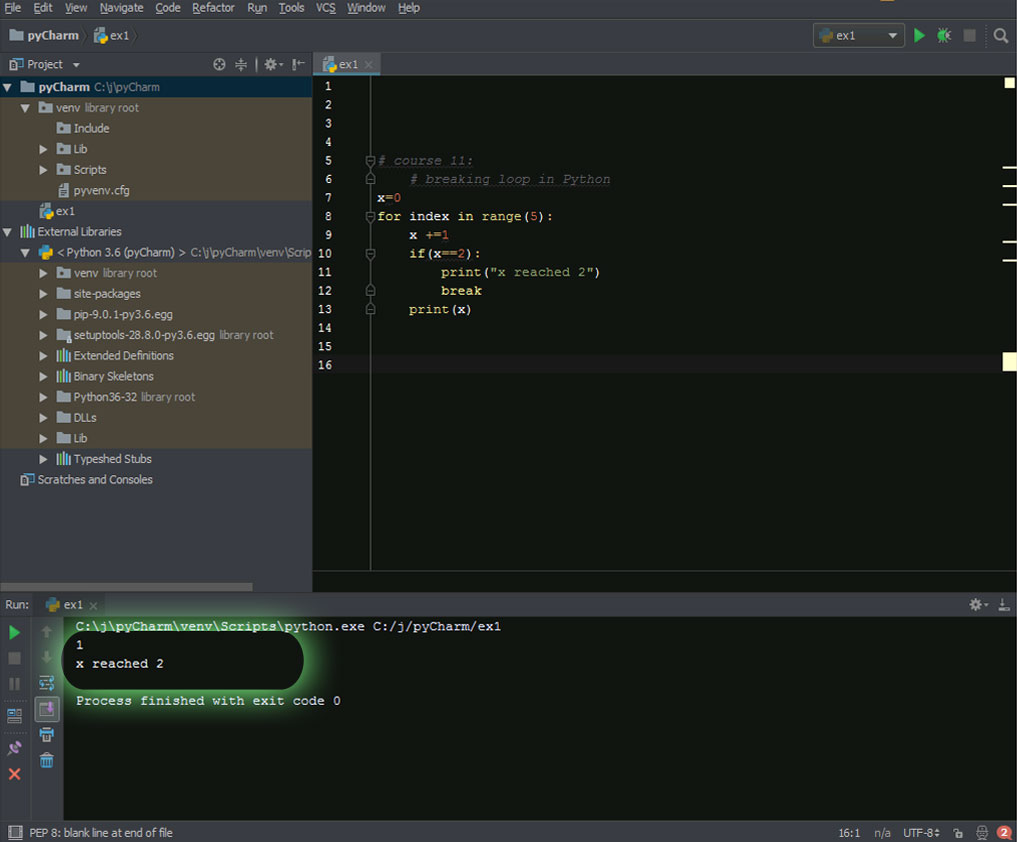Hide Run panel with download-arrow icon
1017x842 pixels.
1003,605
